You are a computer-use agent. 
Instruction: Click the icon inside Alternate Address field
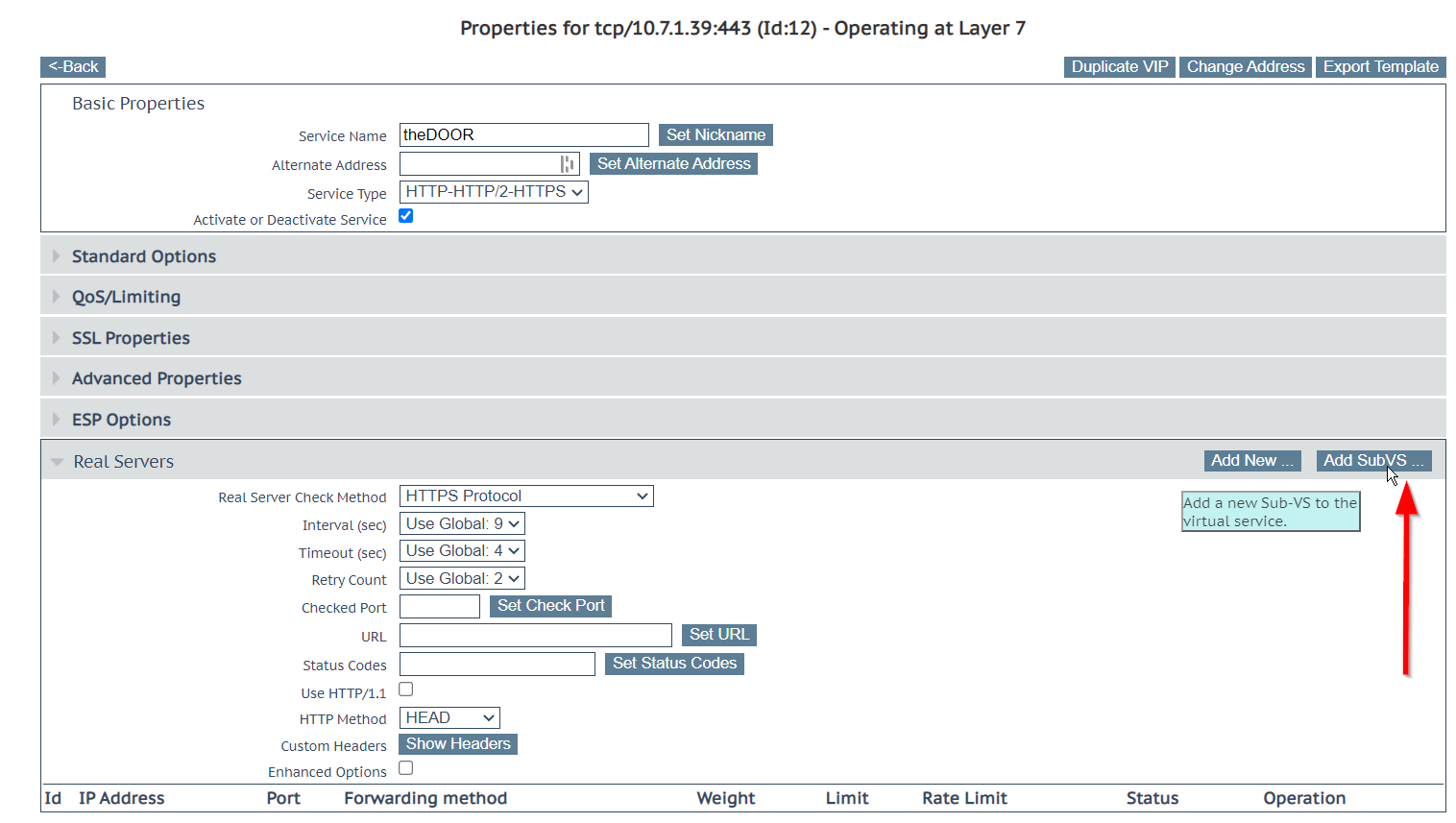567,164
